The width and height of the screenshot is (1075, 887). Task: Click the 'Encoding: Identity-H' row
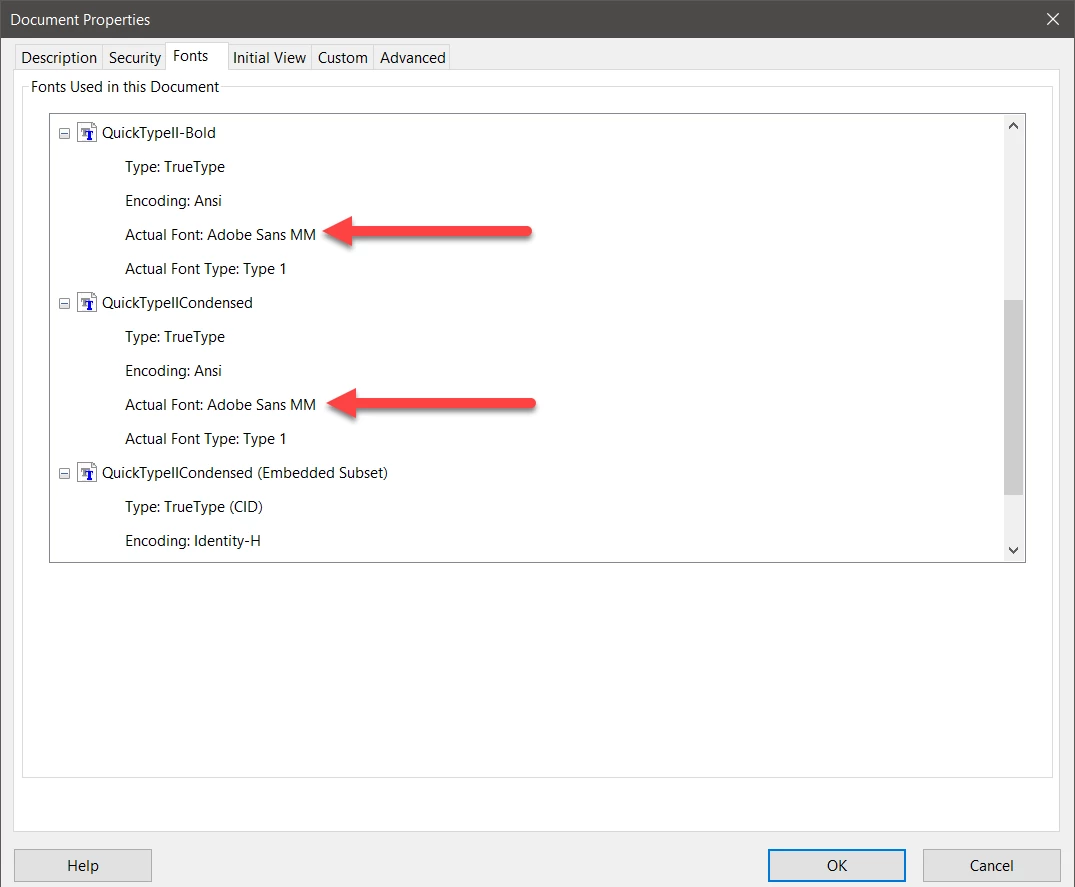click(x=193, y=541)
